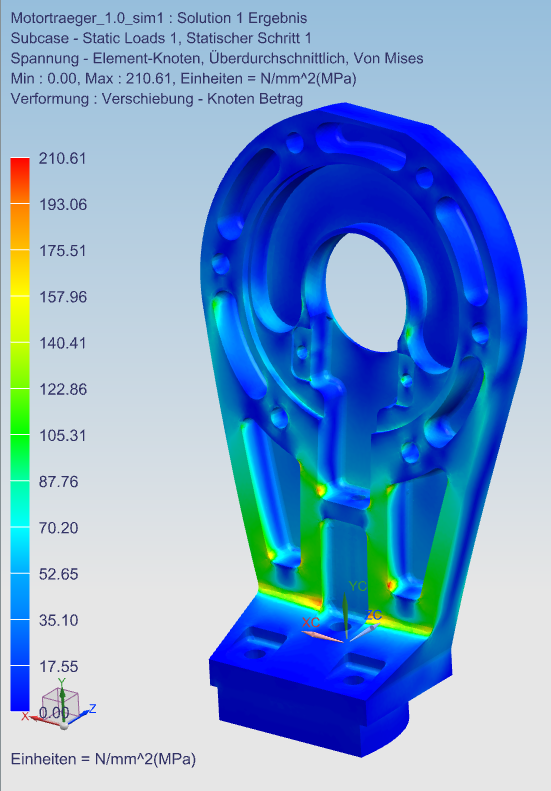Select the YC axis label of the WCS
Viewport: 551px width, 791px height.
[358, 586]
